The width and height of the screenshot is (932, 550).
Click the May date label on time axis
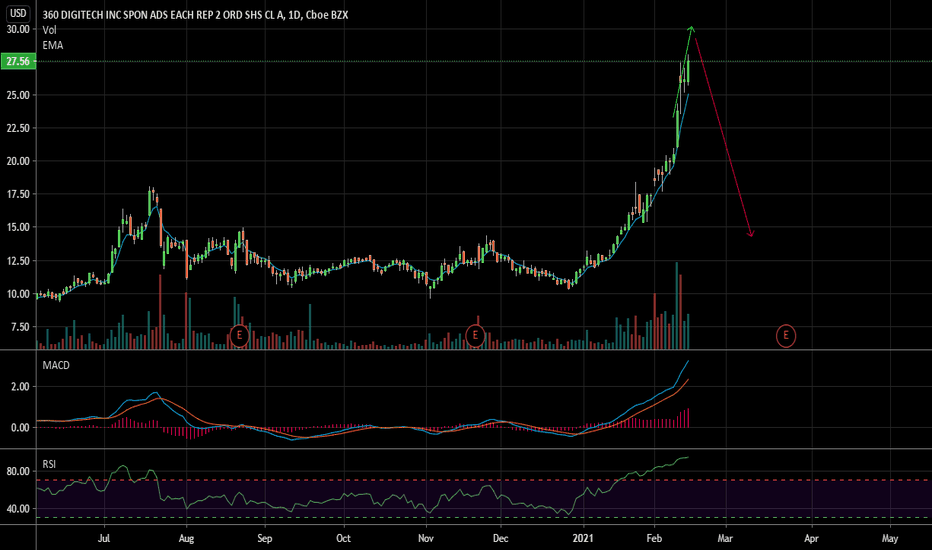point(889,539)
